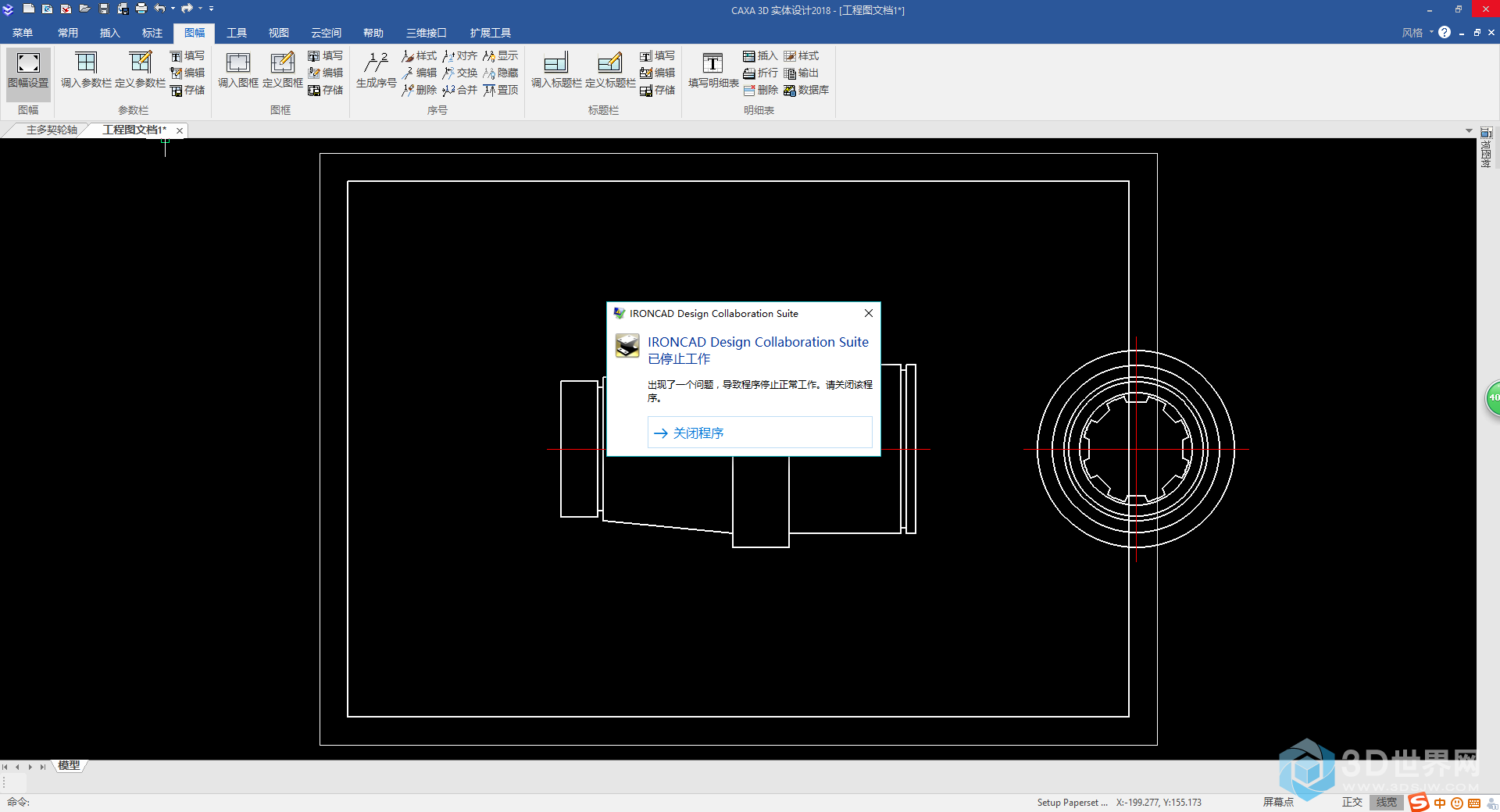
Task: Close the 工程图文档1* document tab
Action: click(x=180, y=130)
